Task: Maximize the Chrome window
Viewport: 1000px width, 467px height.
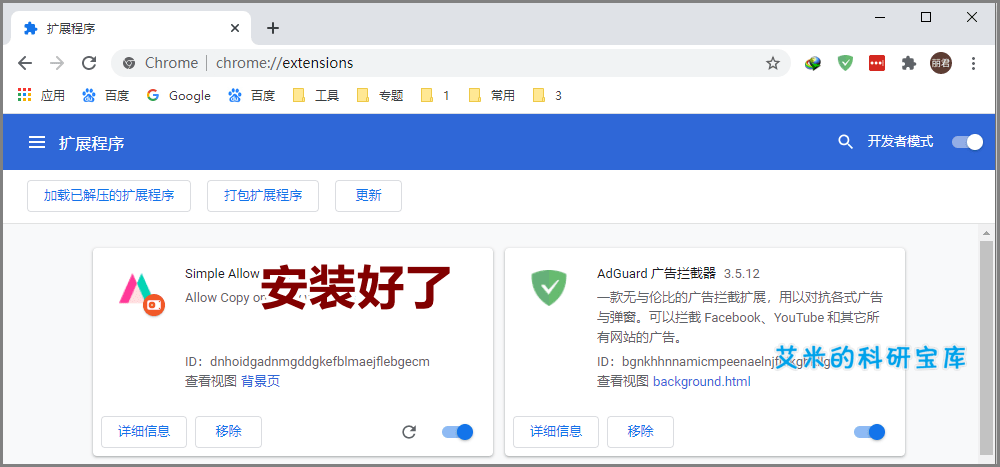Action: coord(926,17)
